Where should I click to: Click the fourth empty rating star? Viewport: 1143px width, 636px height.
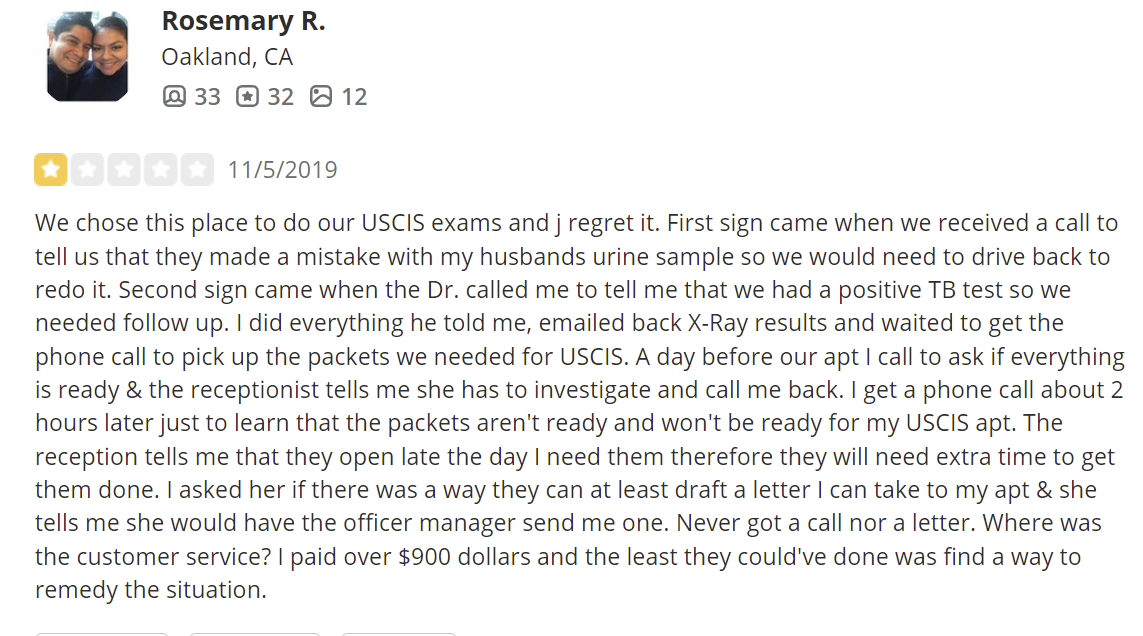(160, 169)
